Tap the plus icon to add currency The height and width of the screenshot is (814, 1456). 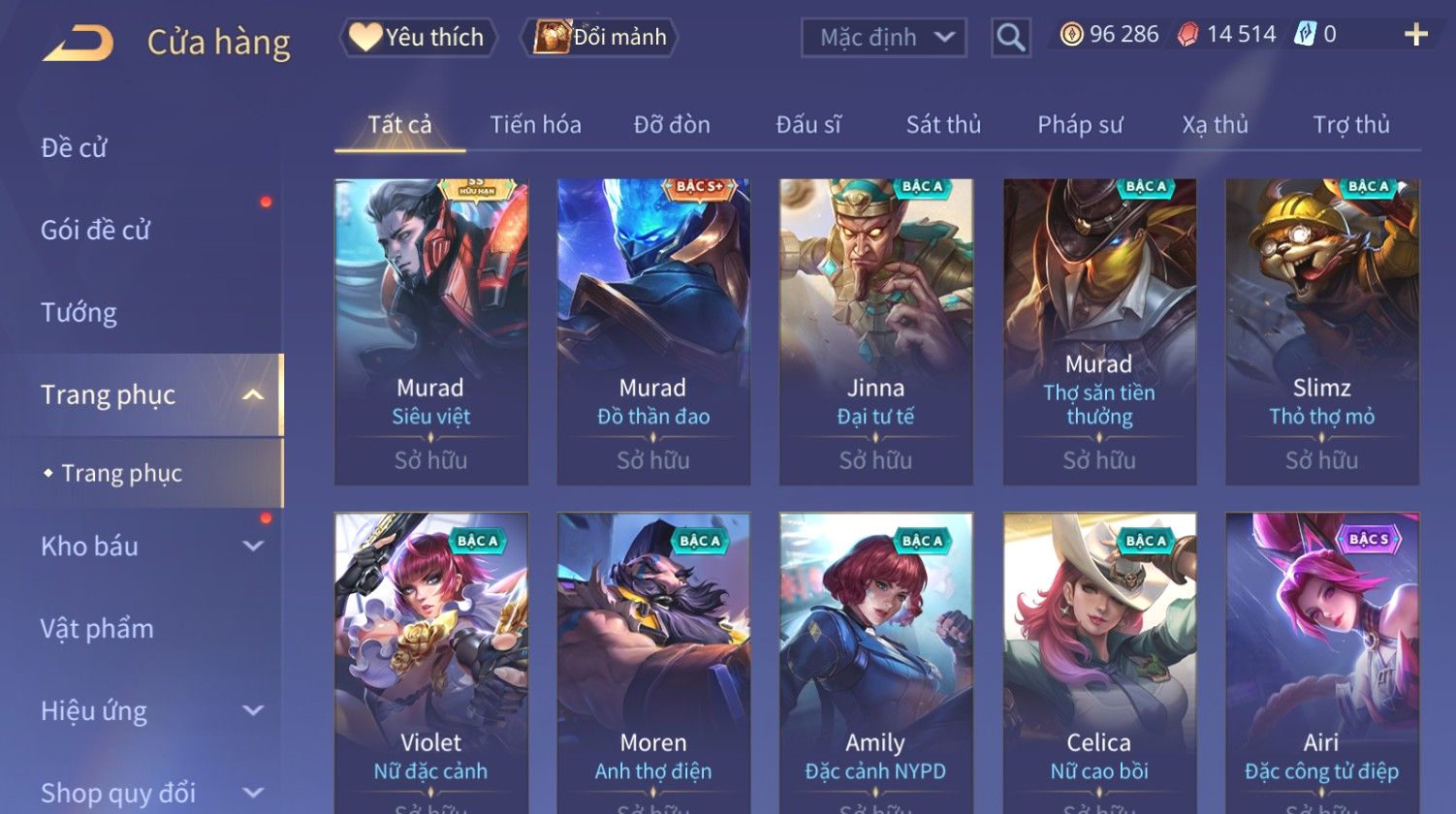point(1416,35)
